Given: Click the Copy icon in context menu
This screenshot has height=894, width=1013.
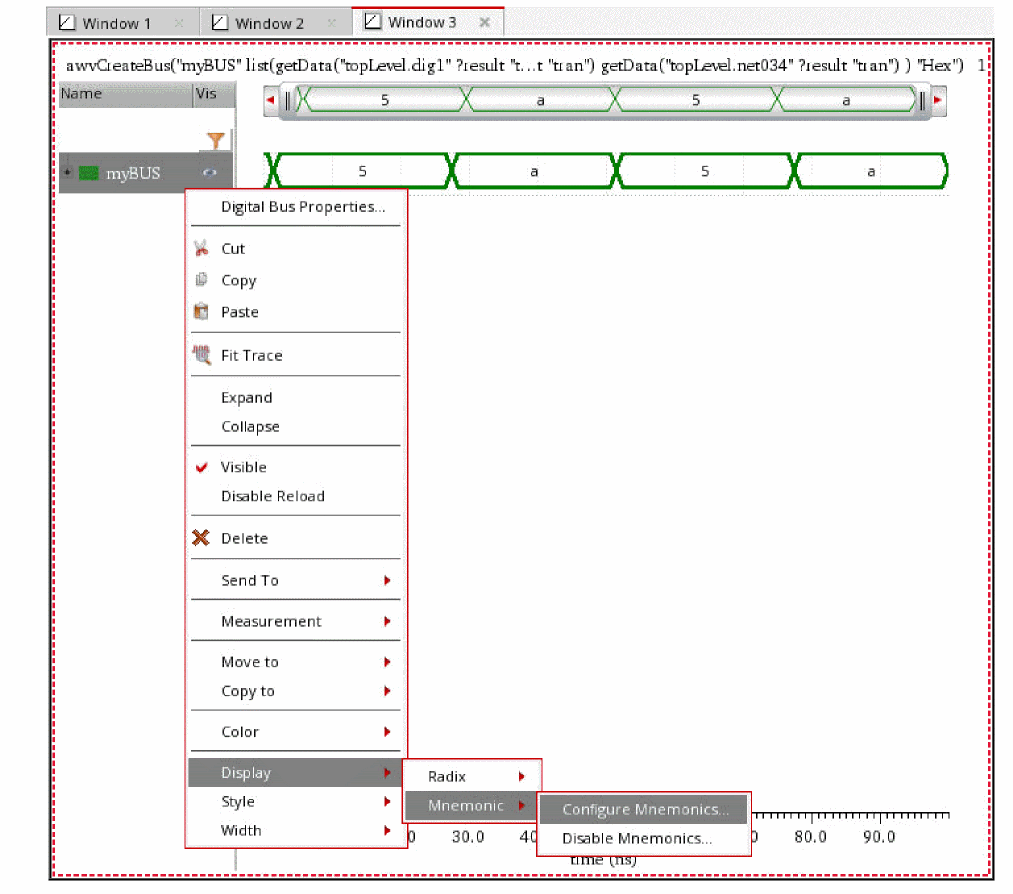Looking at the screenshot, I should tap(202, 279).
